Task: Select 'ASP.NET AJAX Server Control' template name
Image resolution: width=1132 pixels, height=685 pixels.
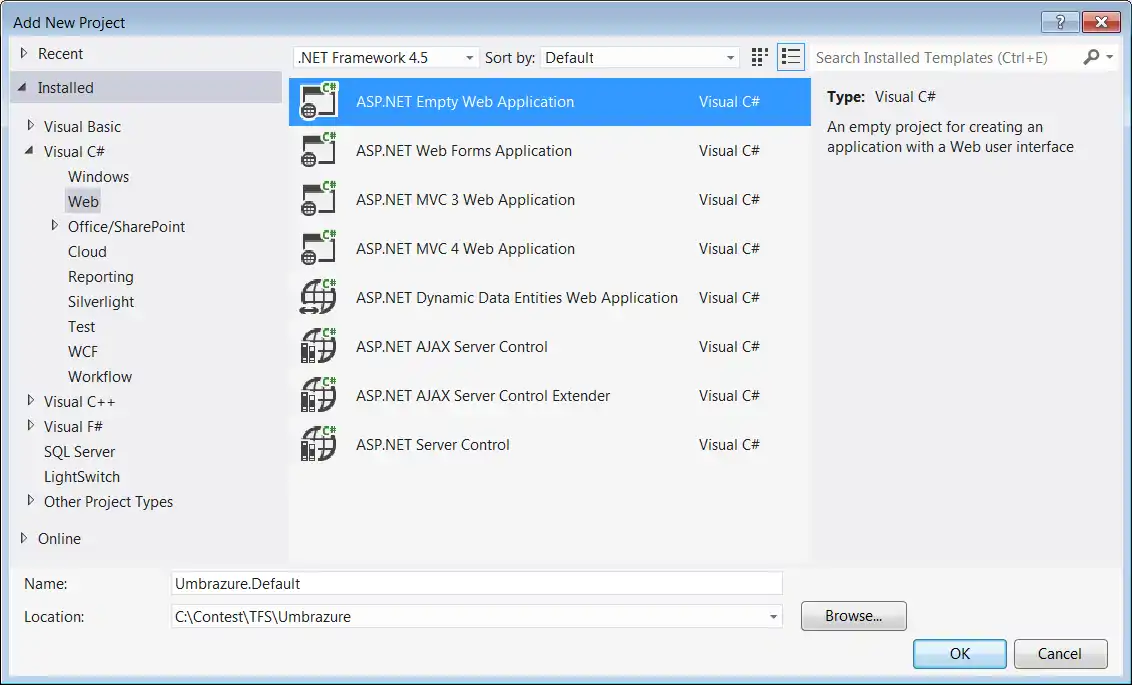Action: (x=452, y=347)
